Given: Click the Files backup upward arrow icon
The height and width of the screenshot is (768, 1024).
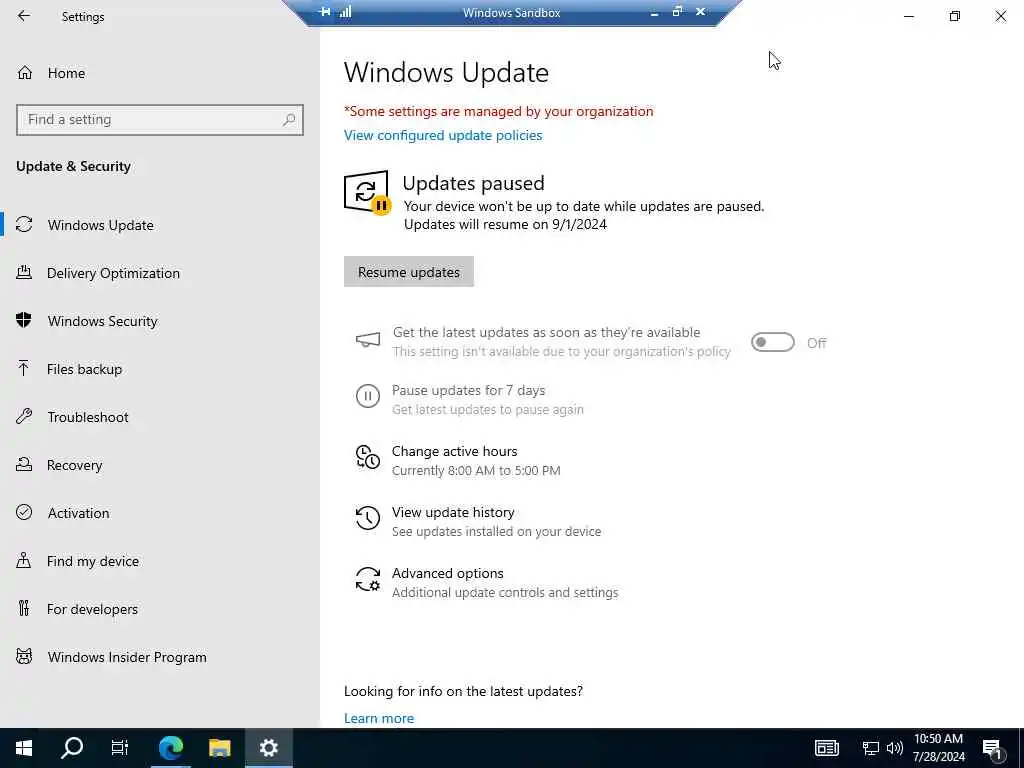Looking at the screenshot, I should point(24,368).
